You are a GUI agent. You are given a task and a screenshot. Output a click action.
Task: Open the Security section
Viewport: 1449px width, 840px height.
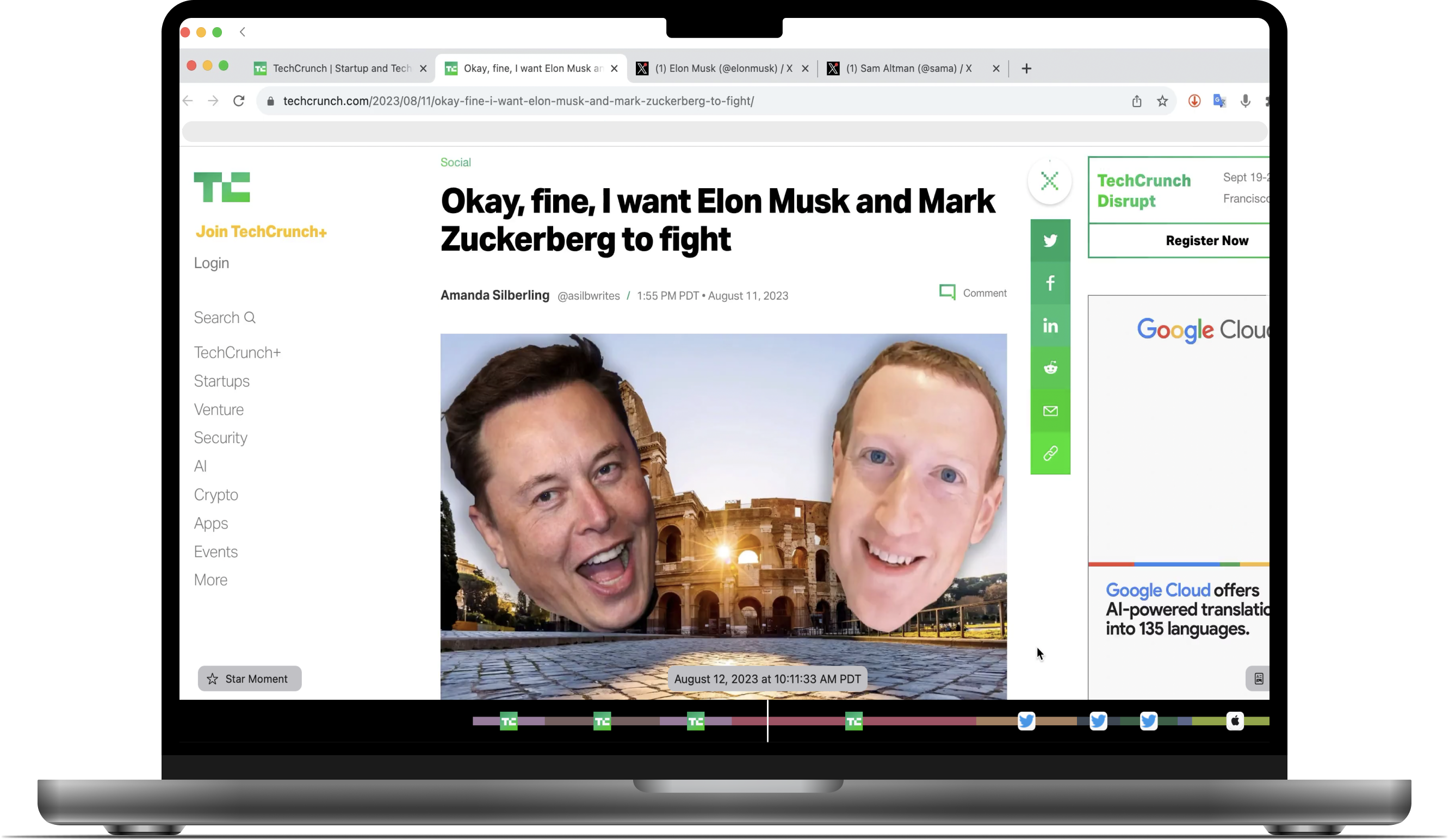tap(220, 438)
